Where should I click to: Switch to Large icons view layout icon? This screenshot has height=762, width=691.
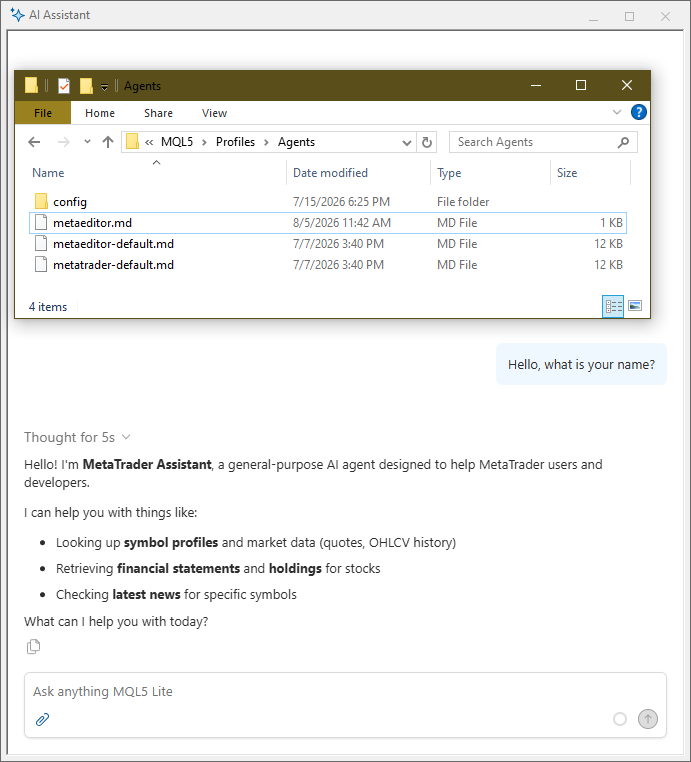pyautogui.click(x=635, y=306)
